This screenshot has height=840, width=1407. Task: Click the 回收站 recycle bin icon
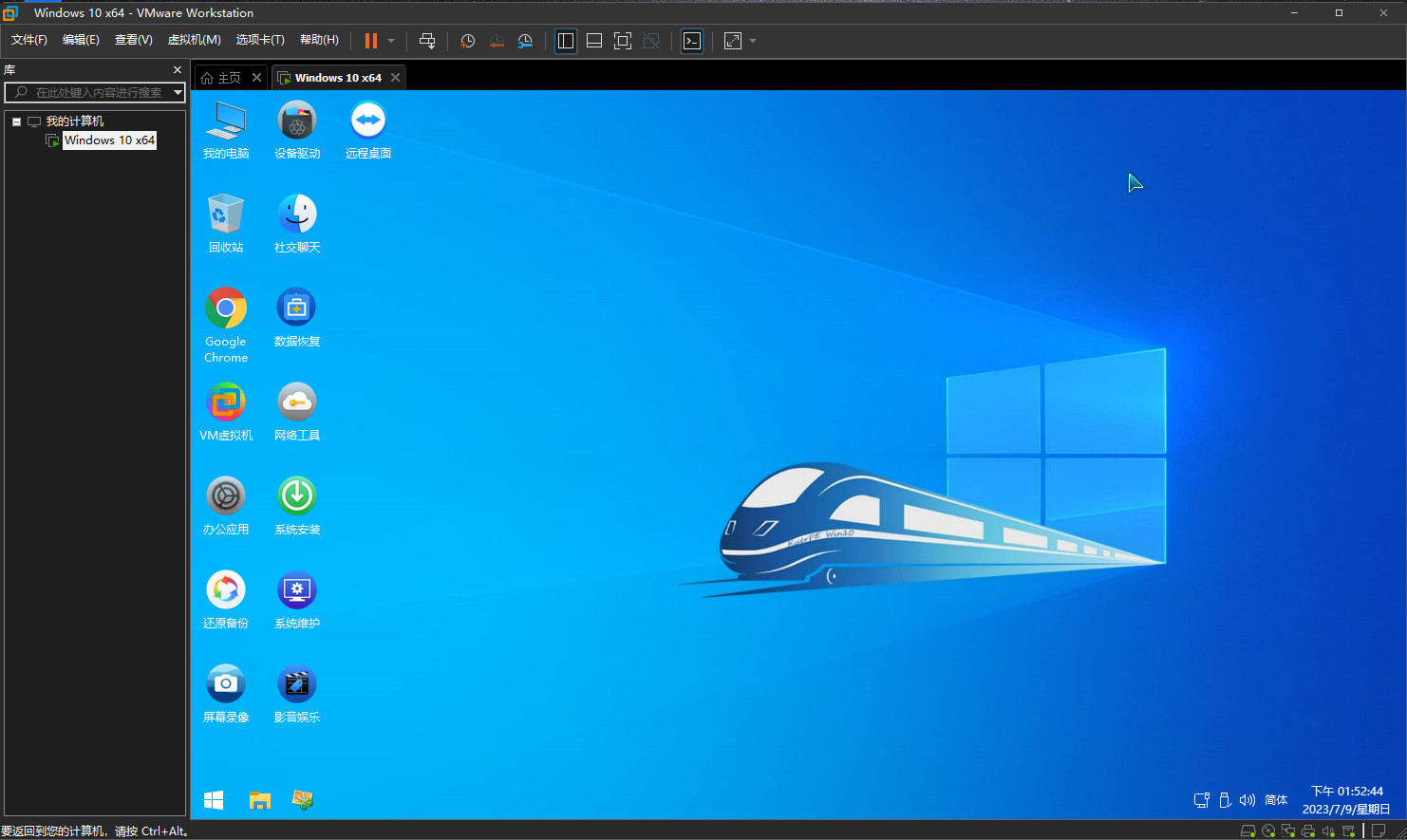coord(226,225)
